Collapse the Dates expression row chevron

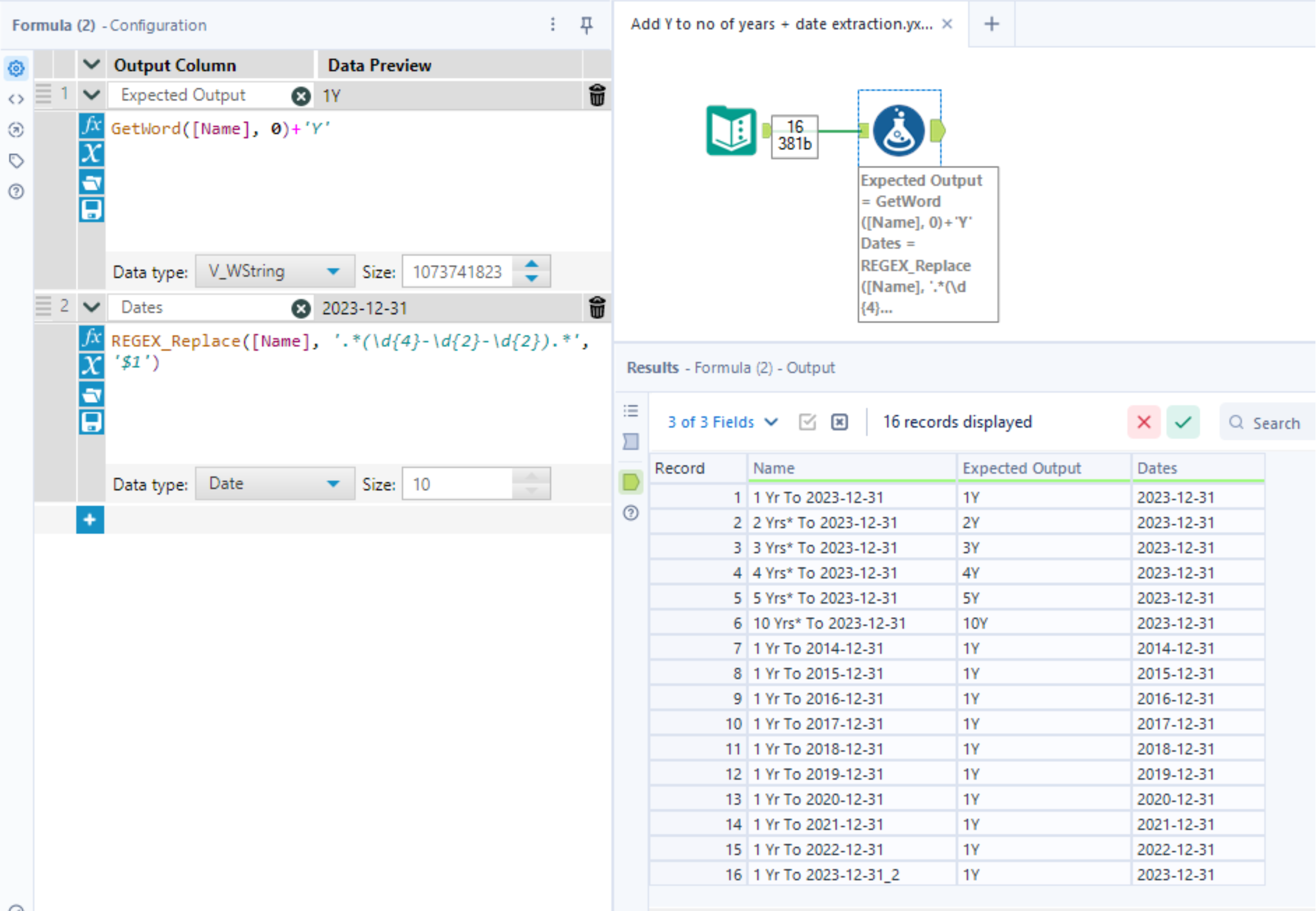pyautogui.click(x=90, y=307)
